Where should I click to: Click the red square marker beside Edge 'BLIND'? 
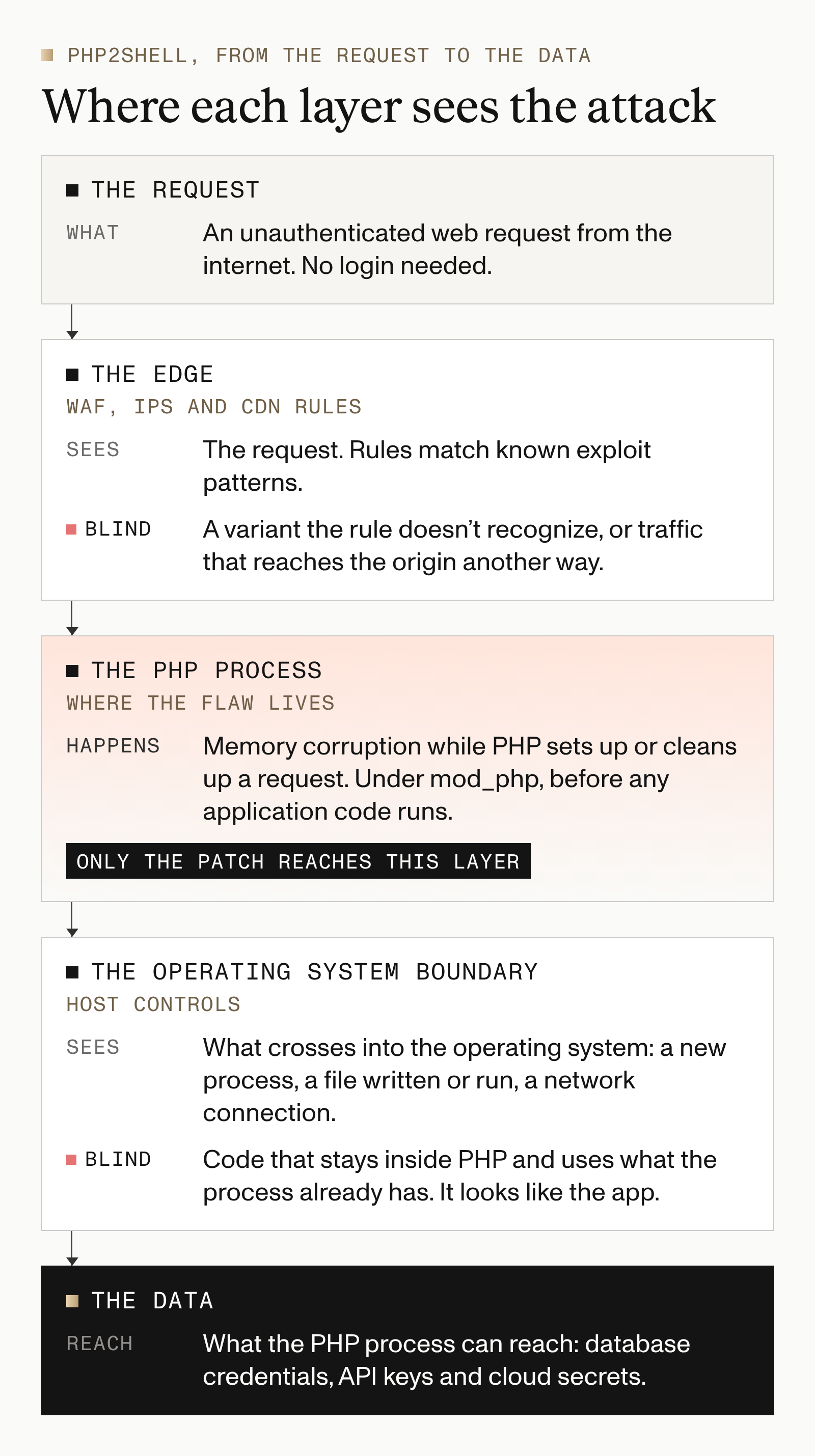pos(71,529)
